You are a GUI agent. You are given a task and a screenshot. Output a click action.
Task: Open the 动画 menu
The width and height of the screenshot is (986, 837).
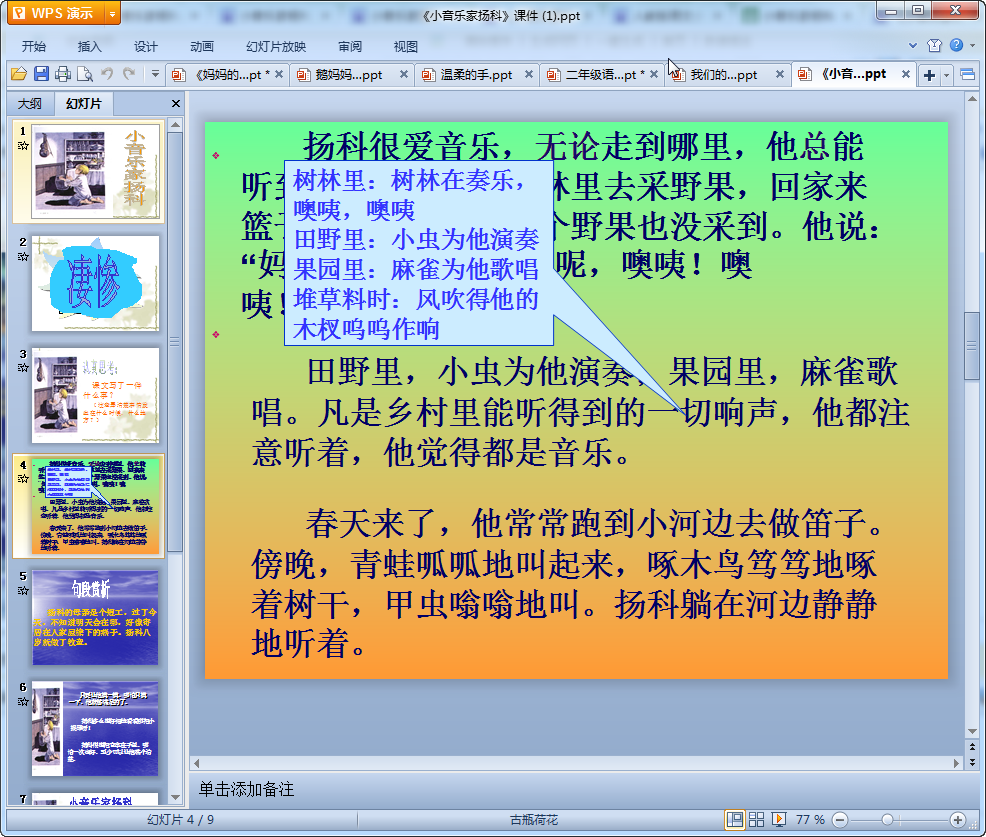coord(202,47)
